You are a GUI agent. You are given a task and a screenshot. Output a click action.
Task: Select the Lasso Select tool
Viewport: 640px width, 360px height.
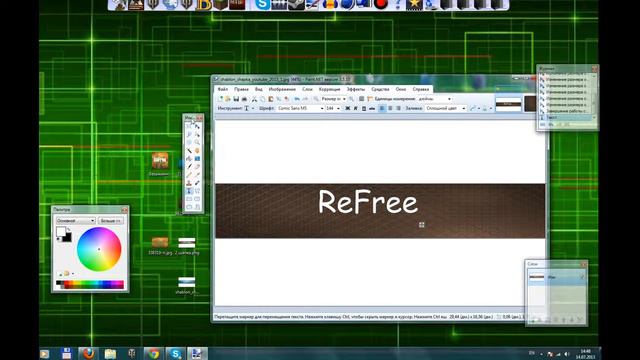pos(189,134)
